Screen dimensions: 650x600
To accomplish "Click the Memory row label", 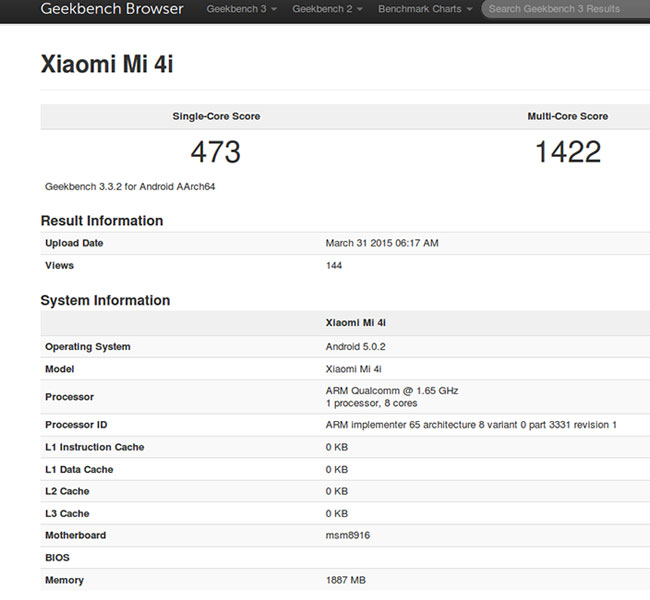I will (64, 580).
